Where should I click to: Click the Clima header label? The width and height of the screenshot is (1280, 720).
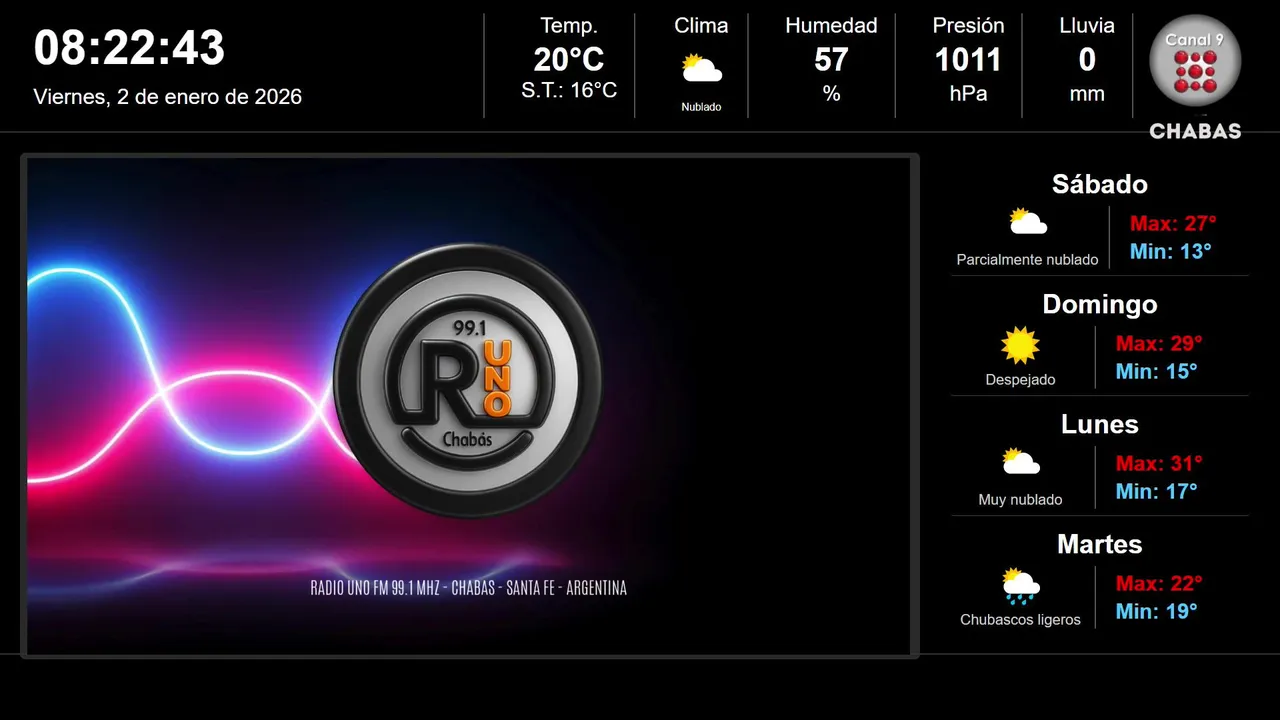pyautogui.click(x=701, y=25)
